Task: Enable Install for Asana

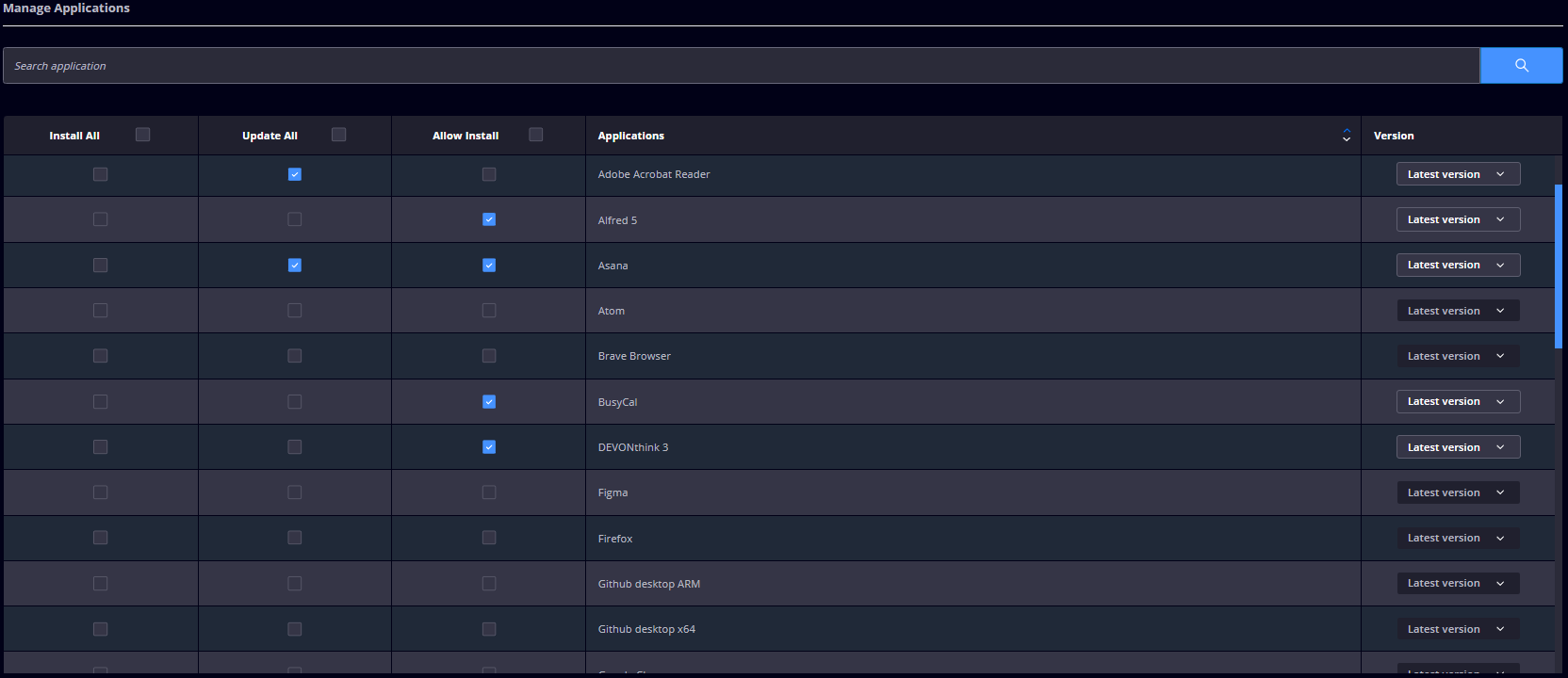Action: tap(101, 266)
